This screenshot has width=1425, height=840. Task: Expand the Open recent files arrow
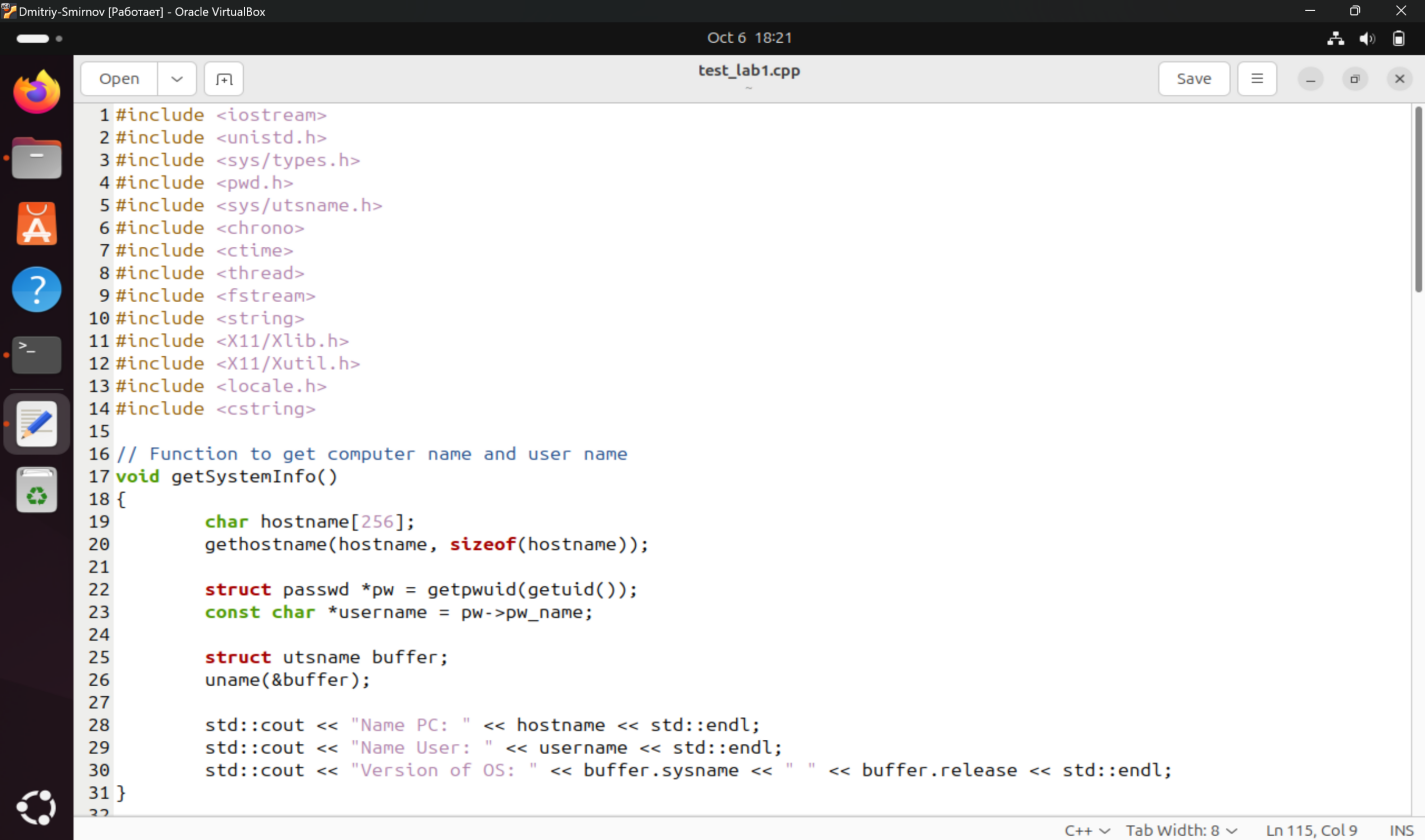[x=177, y=79]
